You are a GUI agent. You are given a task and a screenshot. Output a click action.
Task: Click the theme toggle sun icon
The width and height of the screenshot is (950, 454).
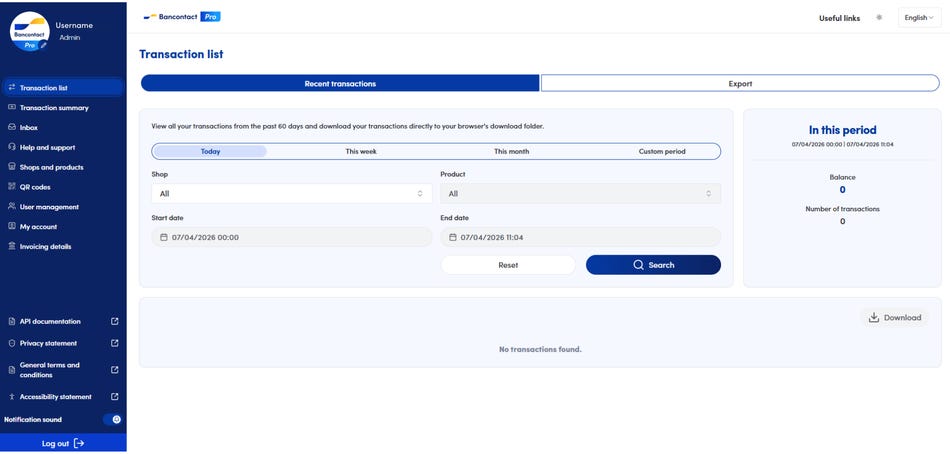[879, 17]
